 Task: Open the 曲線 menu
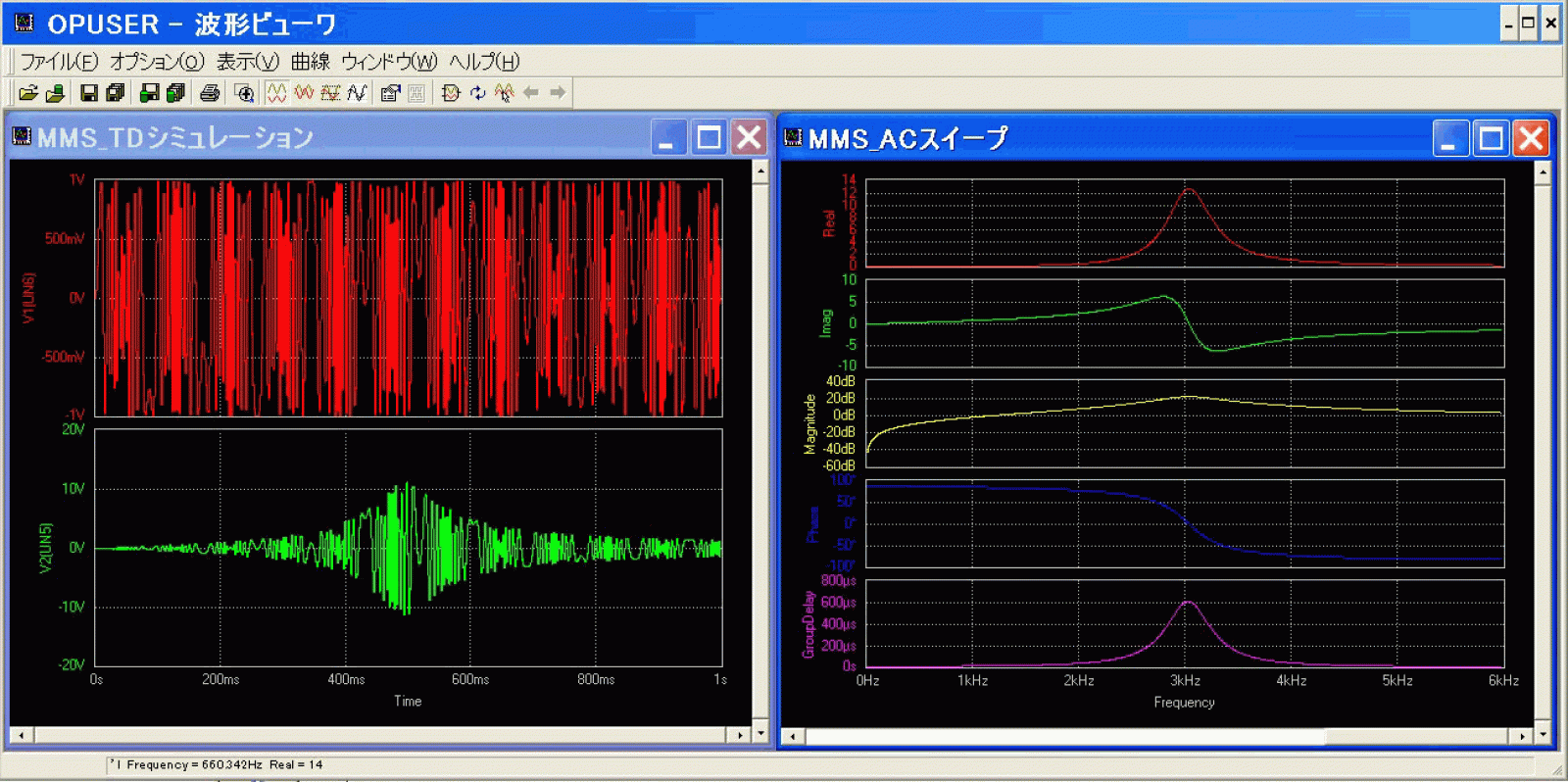tap(310, 62)
